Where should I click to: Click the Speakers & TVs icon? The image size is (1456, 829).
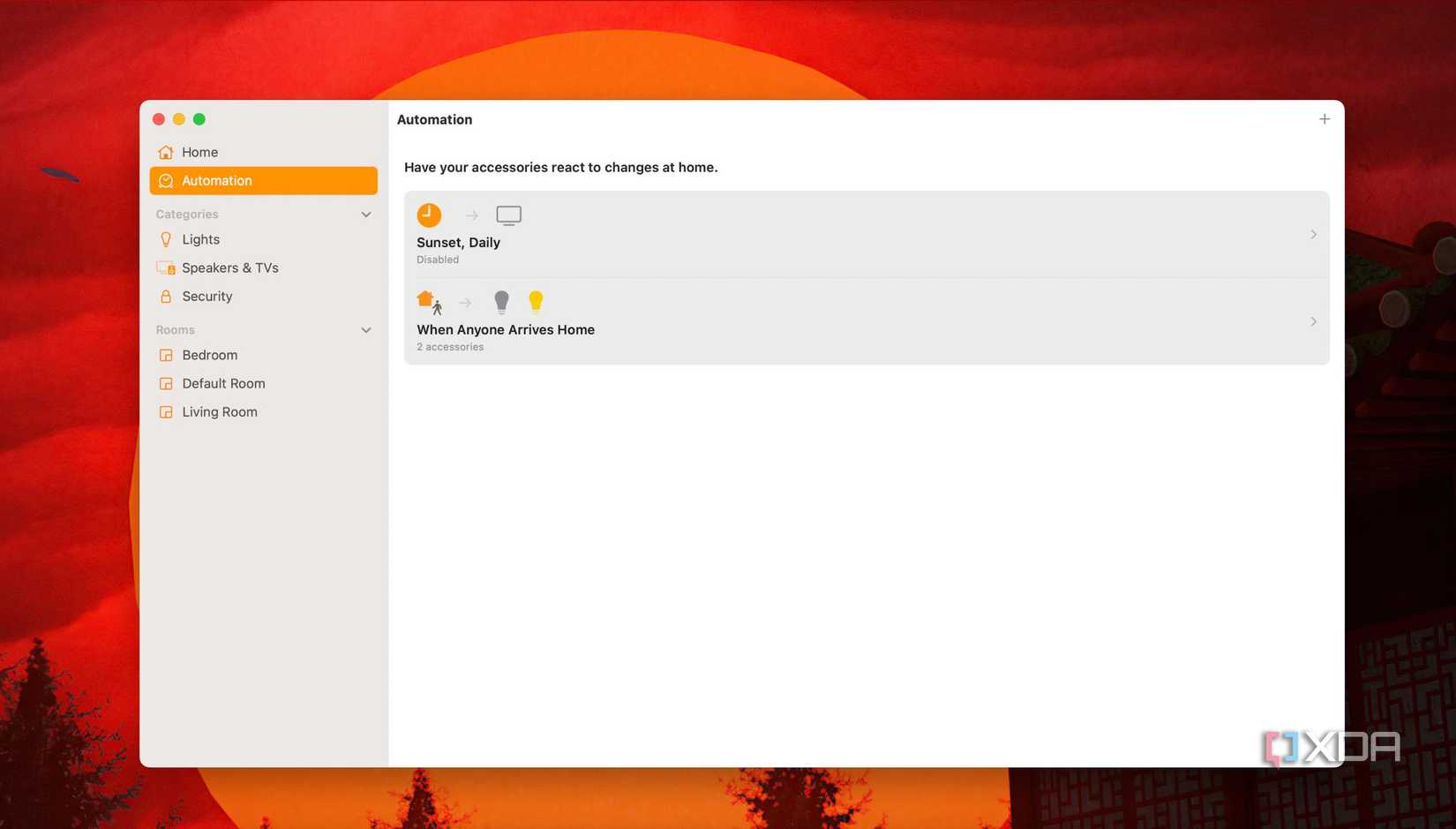pyautogui.click(x=166, y=268)
